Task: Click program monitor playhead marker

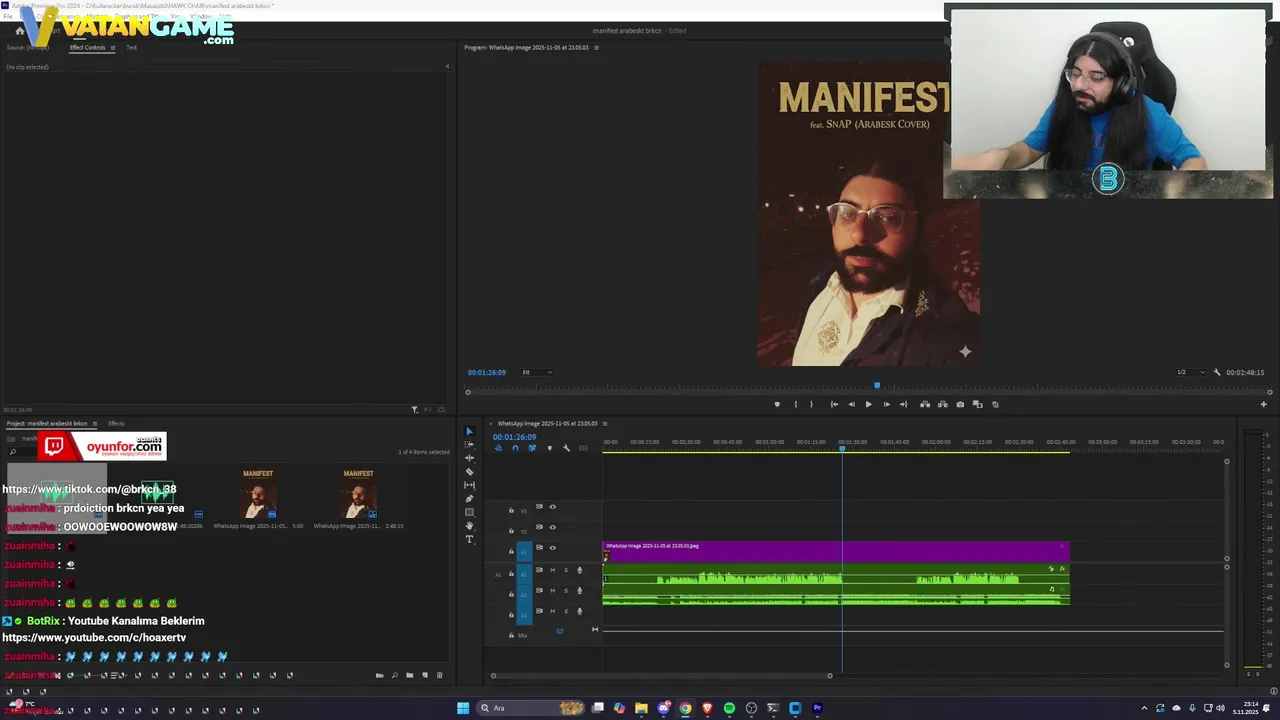Action: [x=877, y=385]
